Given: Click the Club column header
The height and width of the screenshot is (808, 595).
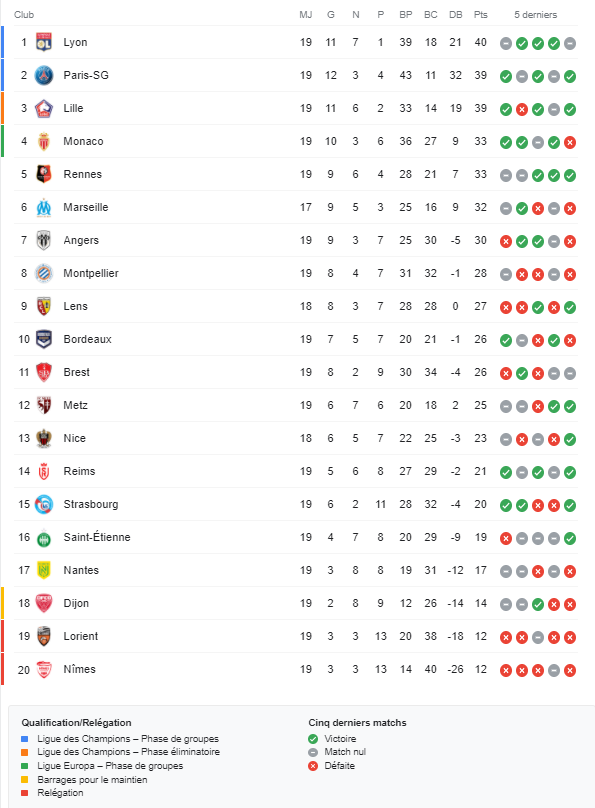Looking at the screenshot, I should click(x=24, y=14).
